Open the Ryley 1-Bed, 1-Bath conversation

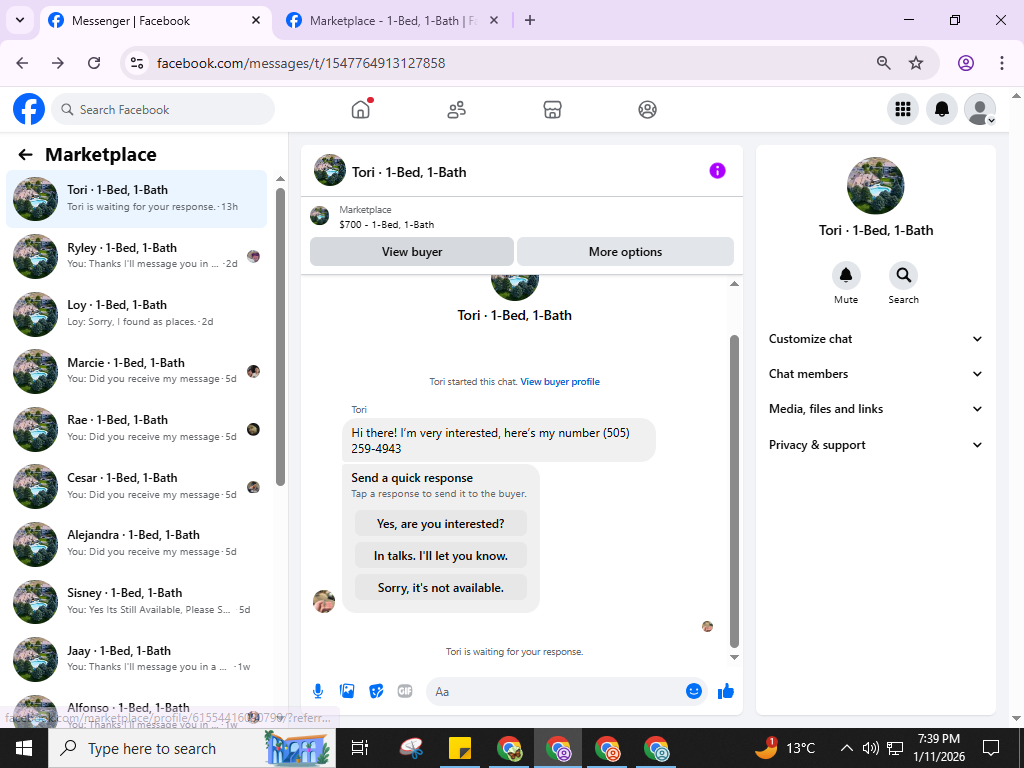pos(136,256)
